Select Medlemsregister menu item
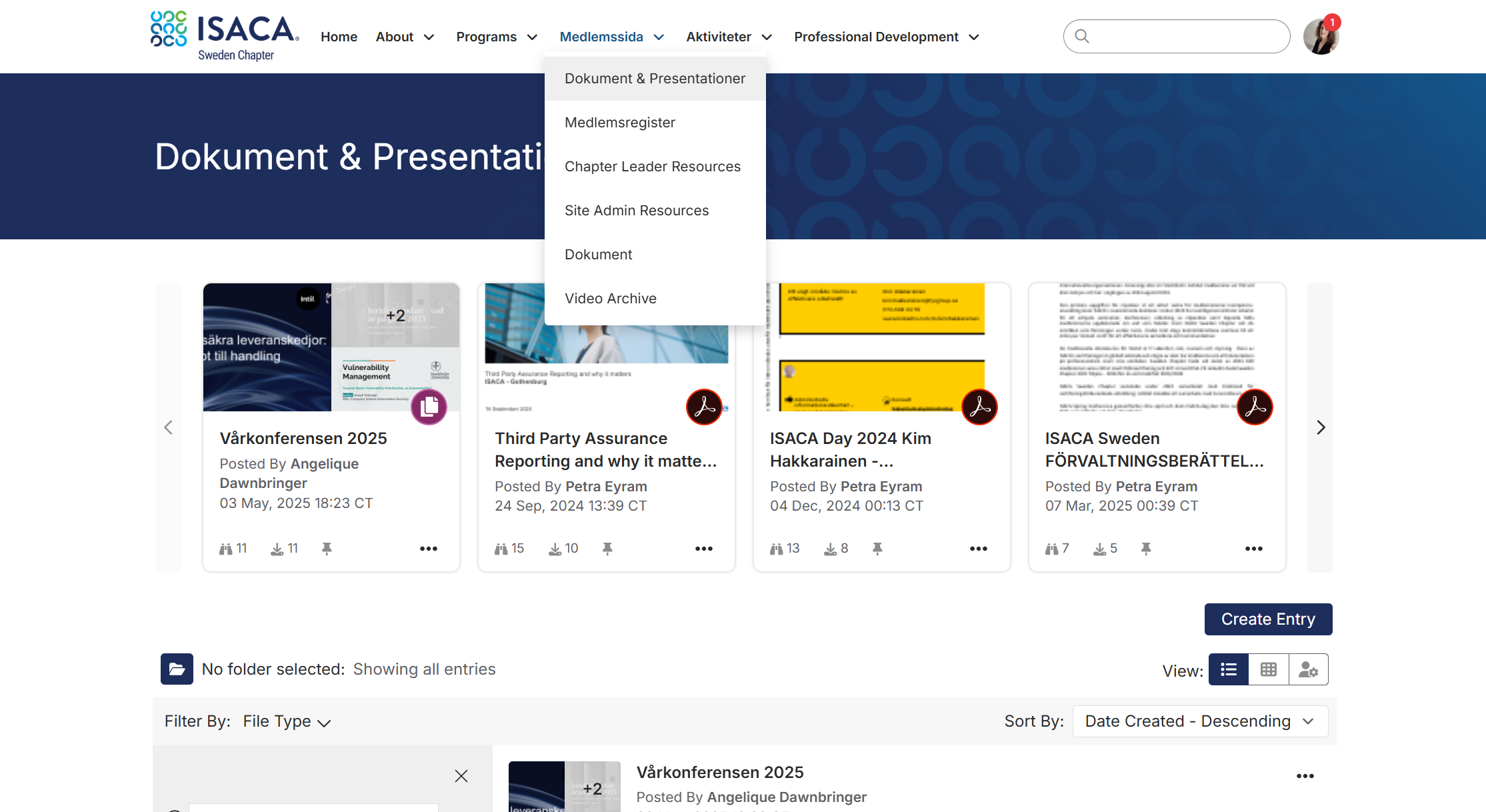Screen dimensions: 1486x812 tap(655, 123)
